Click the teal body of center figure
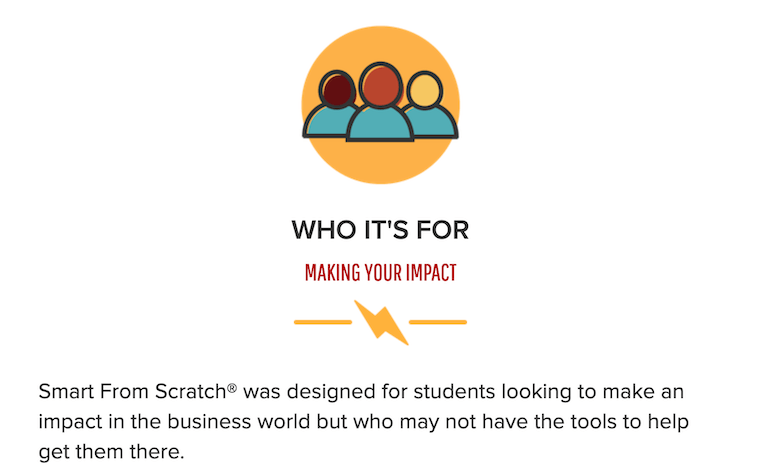Viewport: 760px width, 474px height. coord(380,124)
